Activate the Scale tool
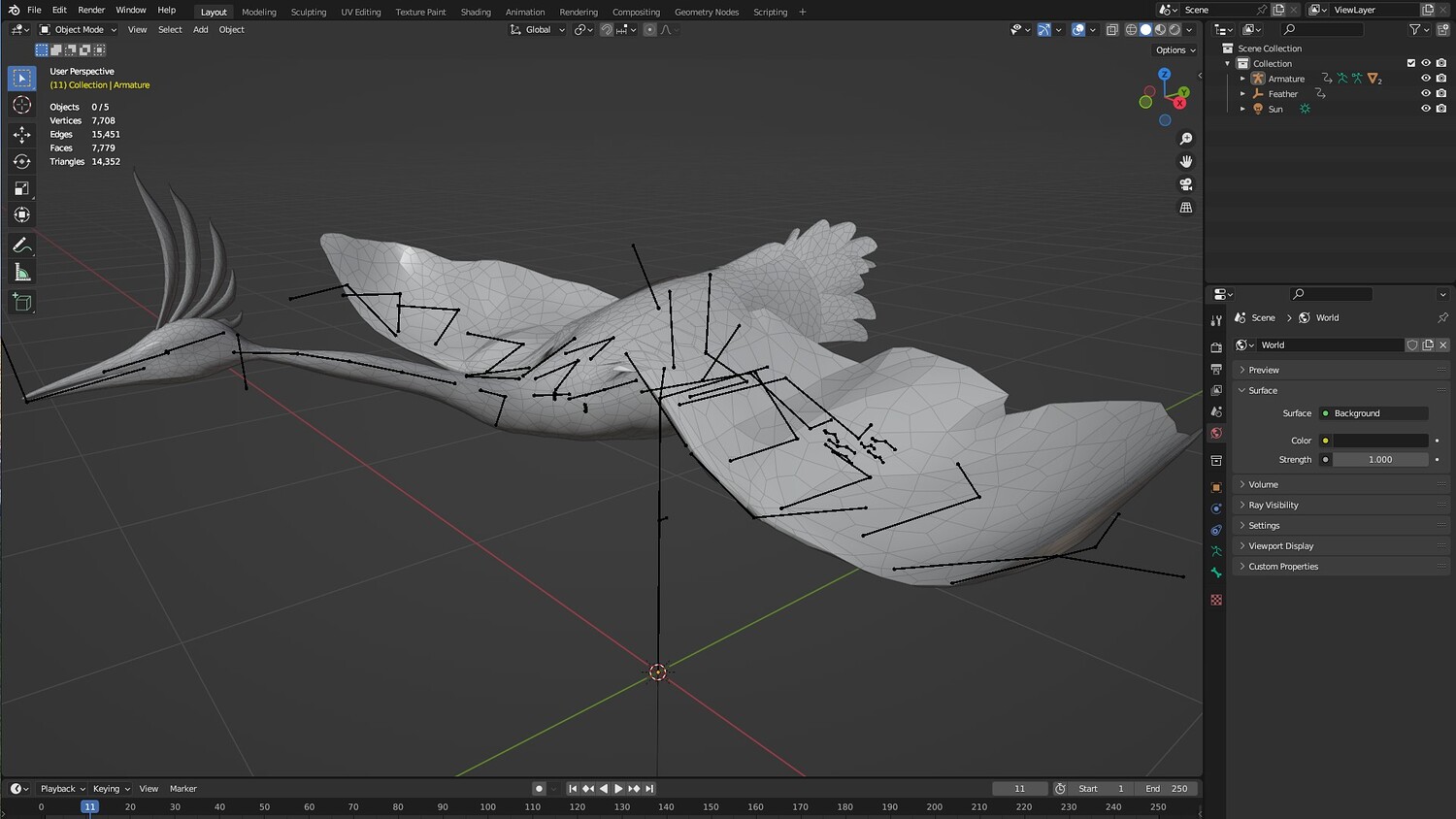Screen dimensions: 1456x819 (21, 188)
